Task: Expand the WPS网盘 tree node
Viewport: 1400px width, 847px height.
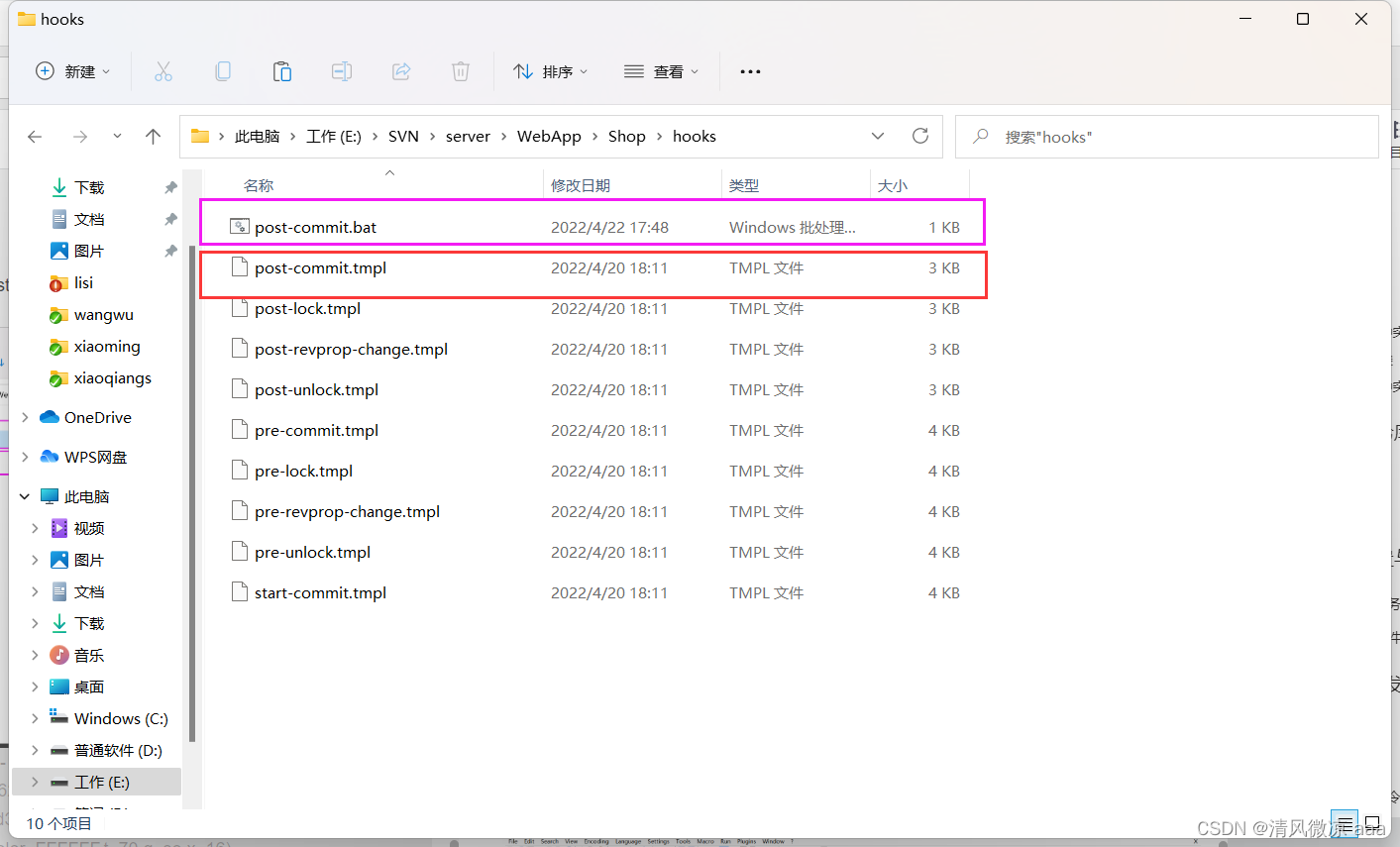Action: pyautogui.click(x=25, y=457)
